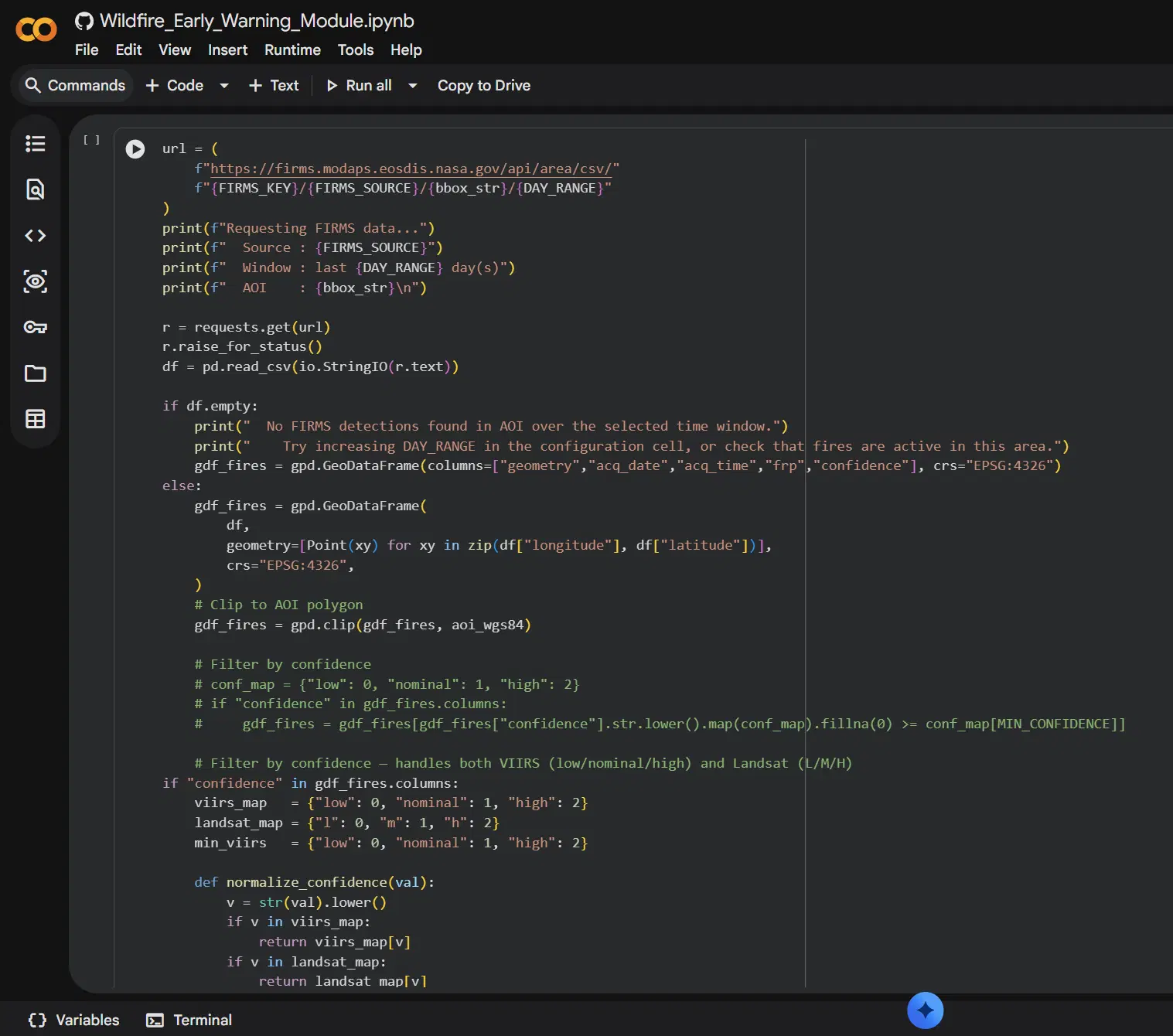Open the Terminal panel
Image resolution: width=1173 pixels, height=1036 pixels.
pyautogui.click(x=189, y=1020)
